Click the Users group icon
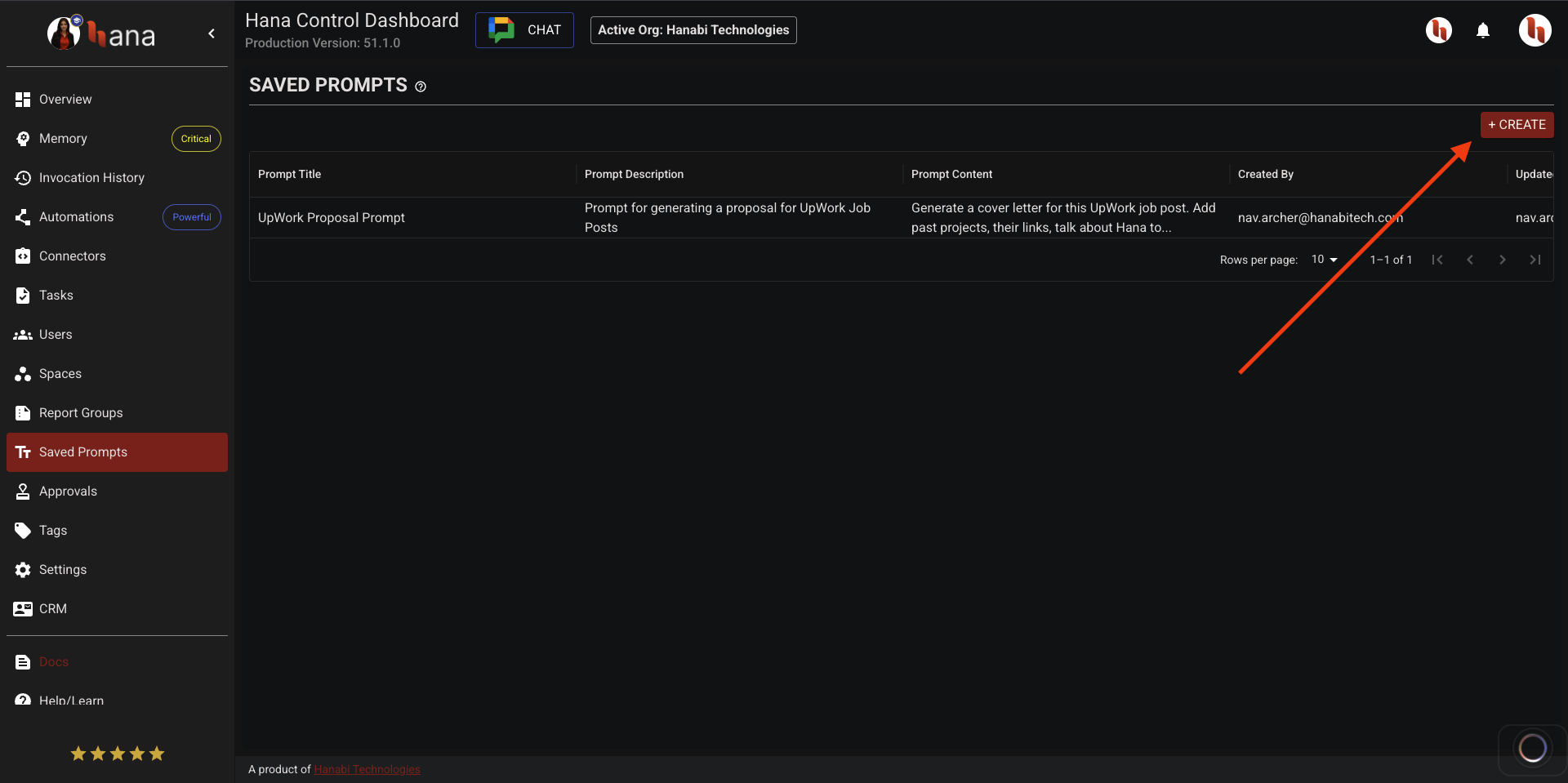Image resolution: width=1568 pixels, height=783 pixels. point(23,335)
